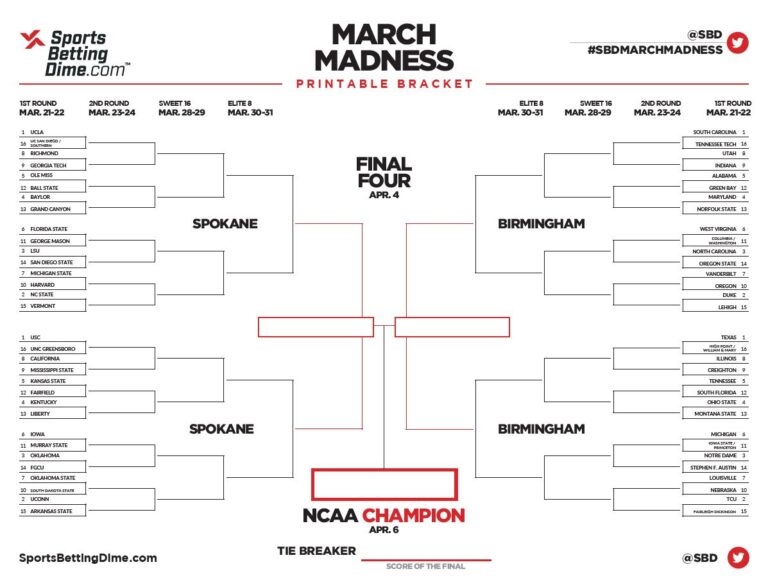Click the Sports Betting Dime logo mark
Viewport: 768px width, 585px height.
[x=32, y=42]
